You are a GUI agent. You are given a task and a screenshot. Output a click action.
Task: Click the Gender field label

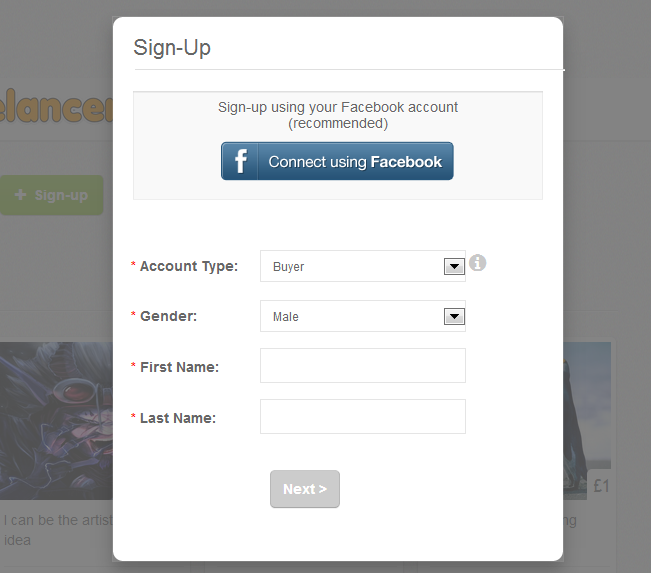pyautogui.click(x=168, y=317)
